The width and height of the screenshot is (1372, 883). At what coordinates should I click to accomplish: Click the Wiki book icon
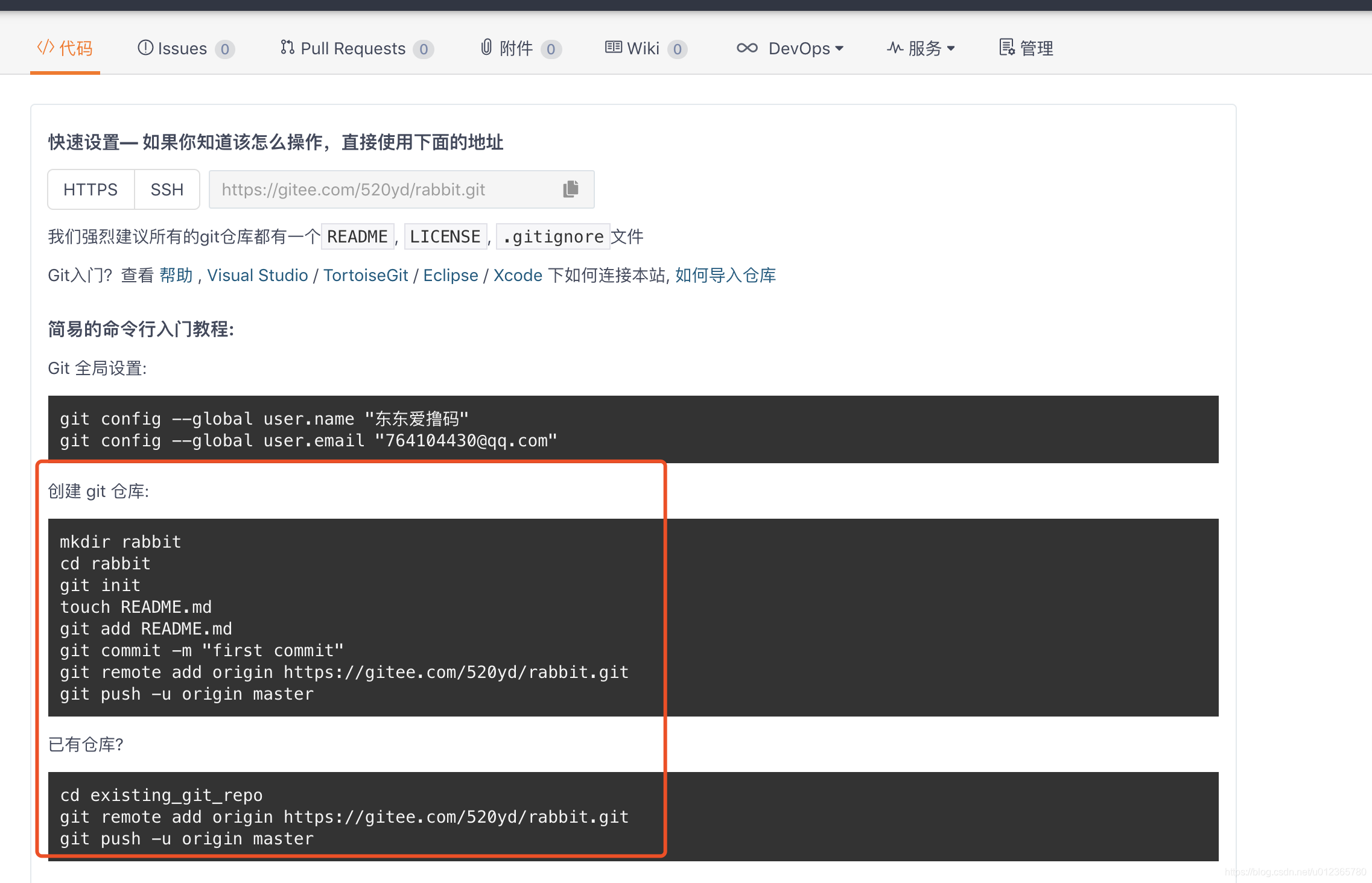point(614,47)
